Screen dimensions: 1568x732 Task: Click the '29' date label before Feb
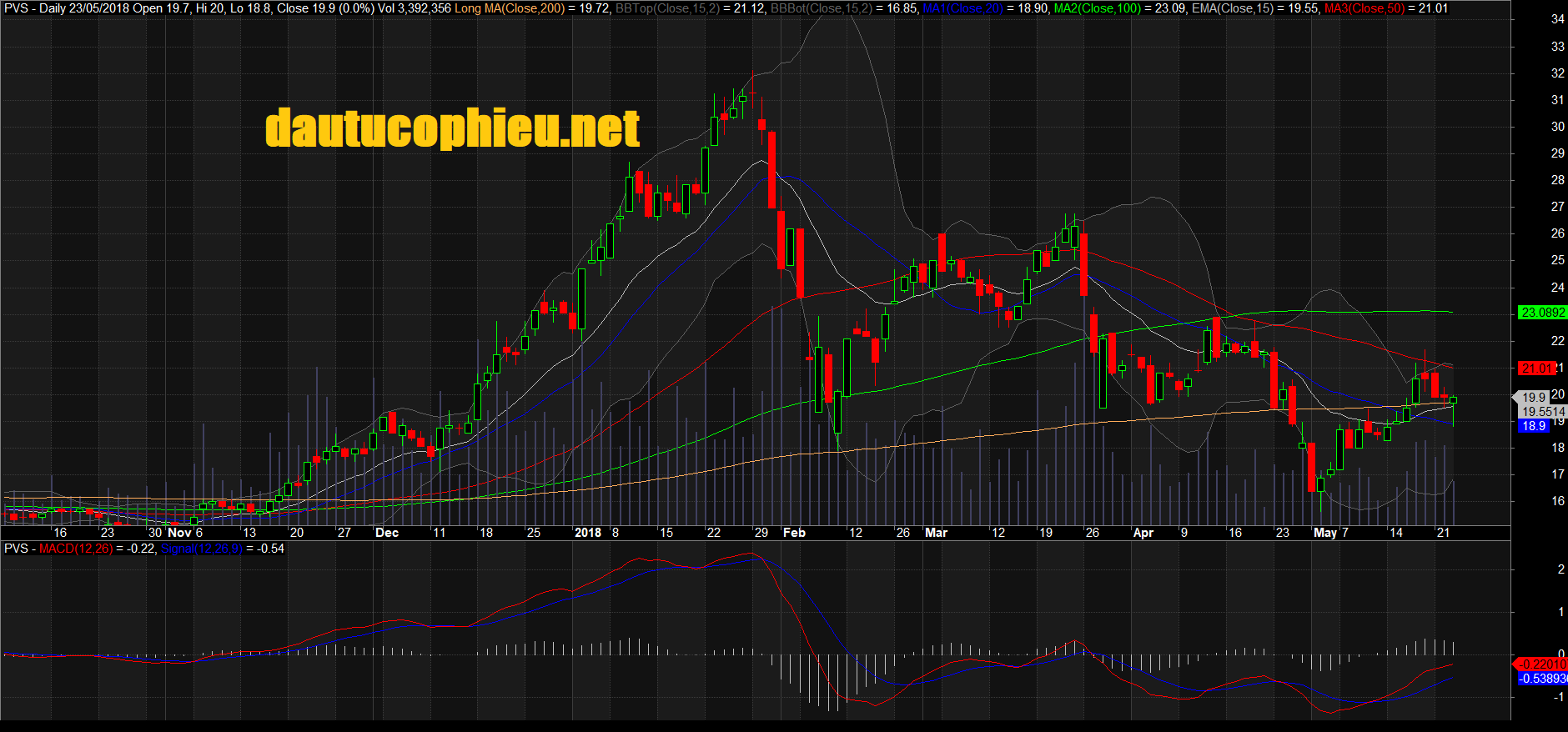[x=761, y=533]
